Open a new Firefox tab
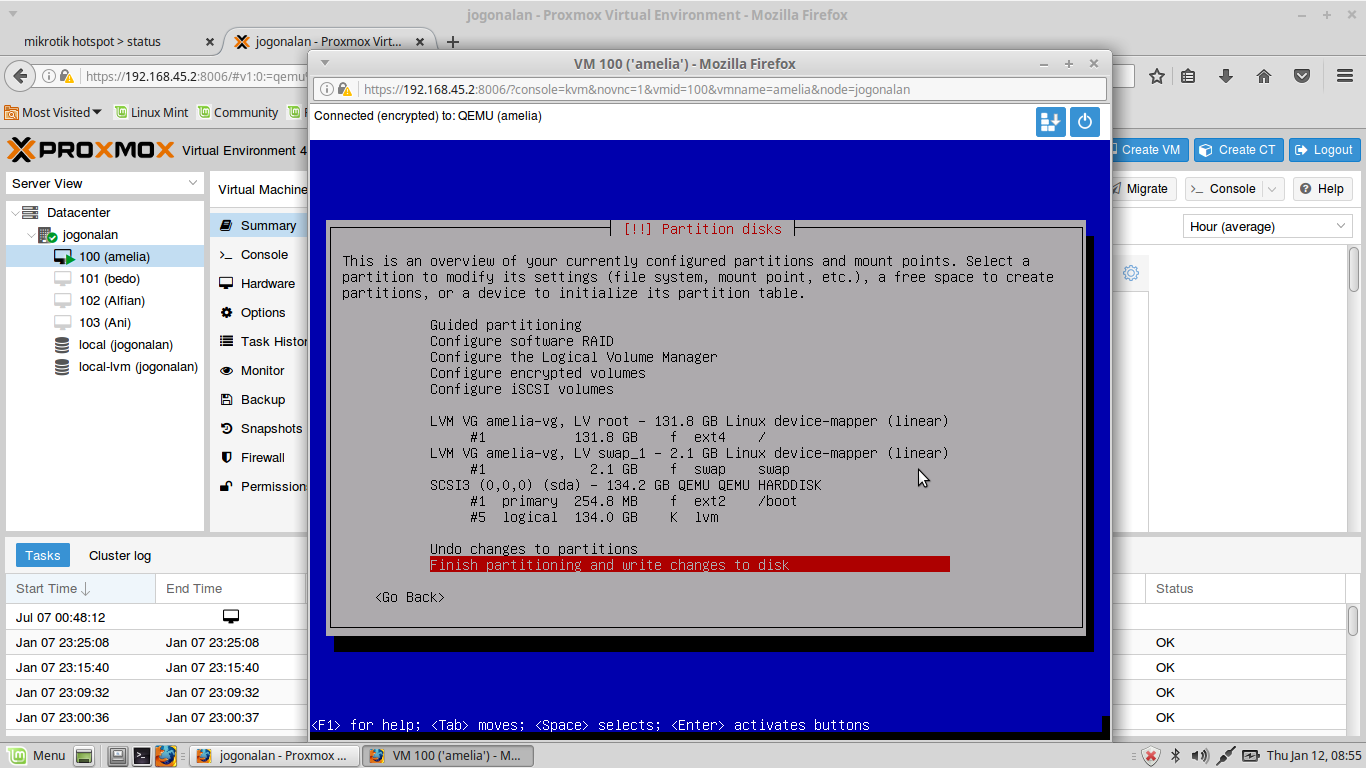The image size is (1366, 768). coord(452,42)
